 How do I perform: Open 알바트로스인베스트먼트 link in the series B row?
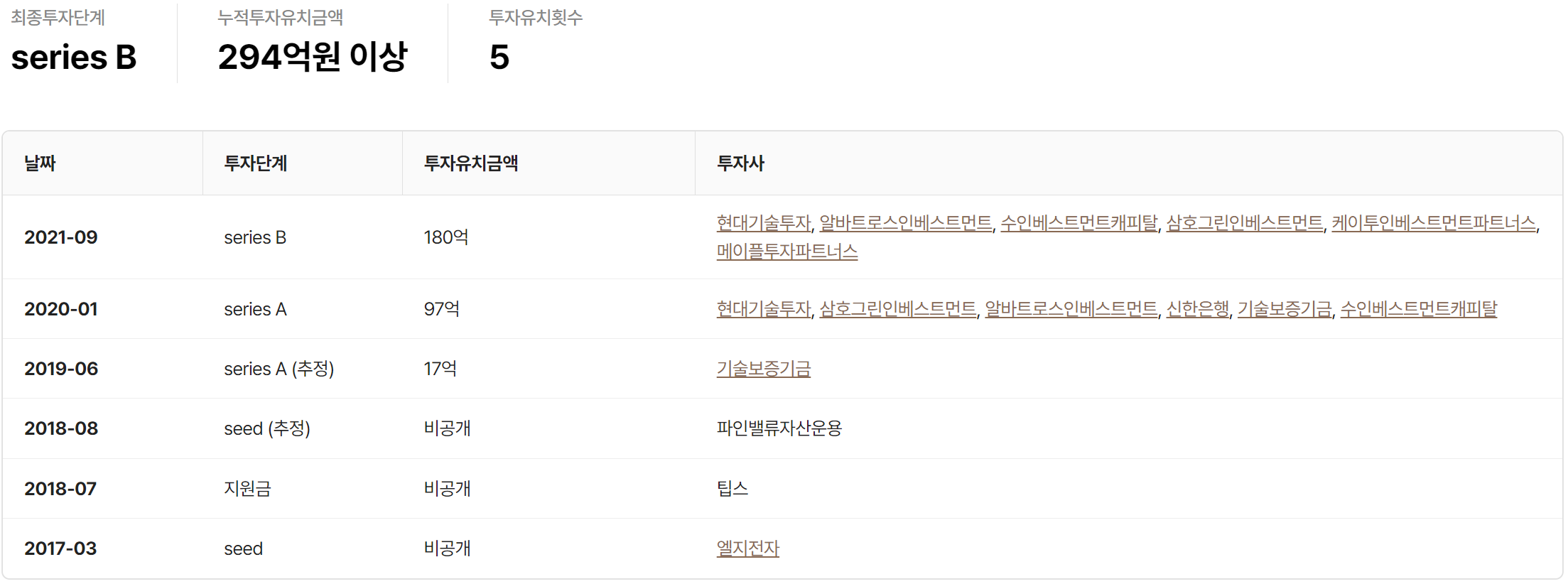(905, 223)
